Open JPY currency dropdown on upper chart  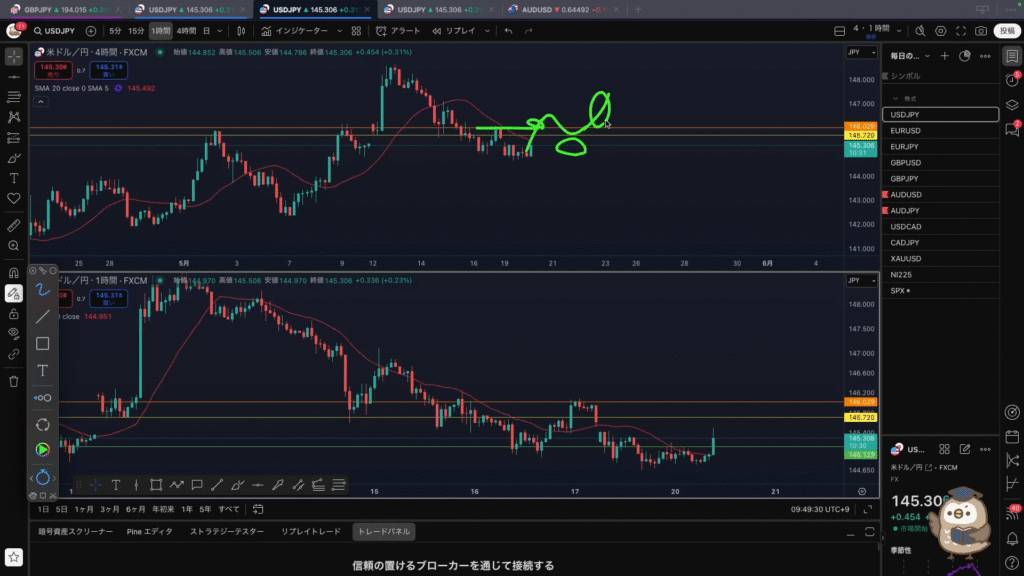point(861,52)
